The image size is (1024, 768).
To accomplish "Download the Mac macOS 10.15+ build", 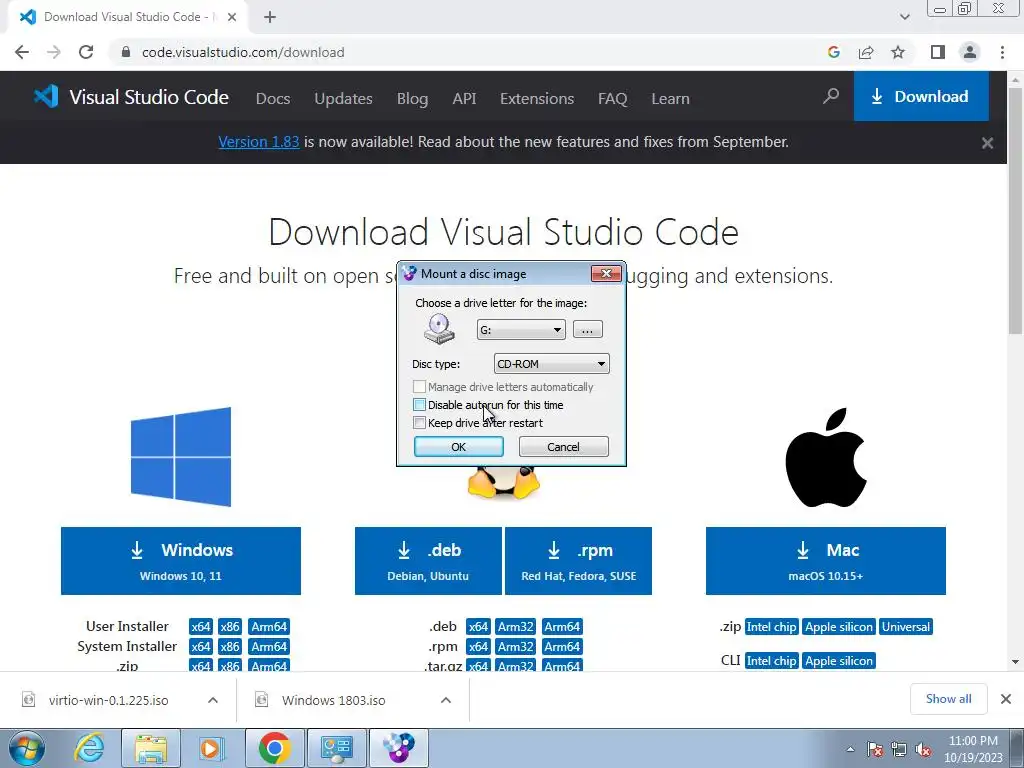I will [x=825, y=561].
